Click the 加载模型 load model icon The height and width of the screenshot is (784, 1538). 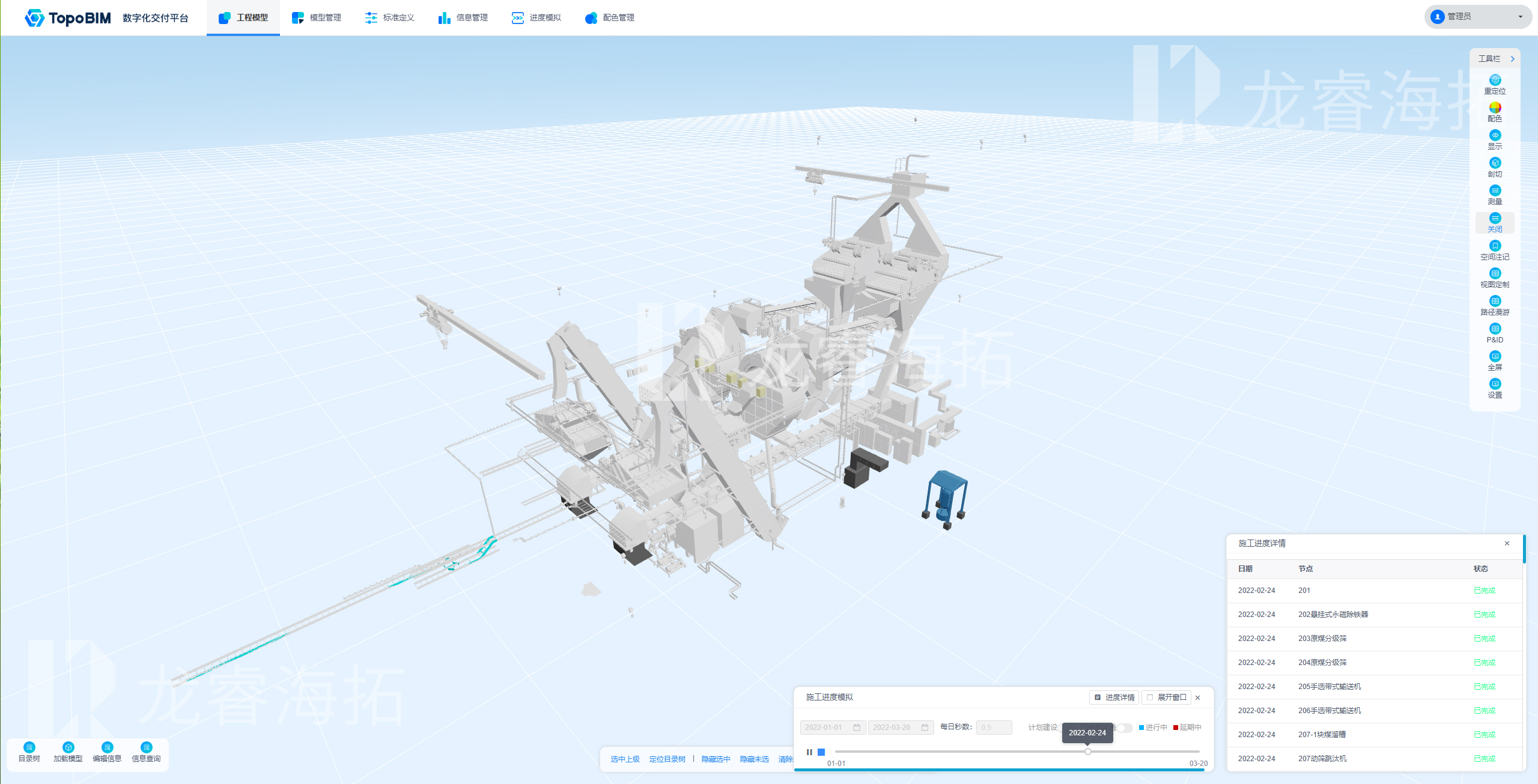pos(68,747)
